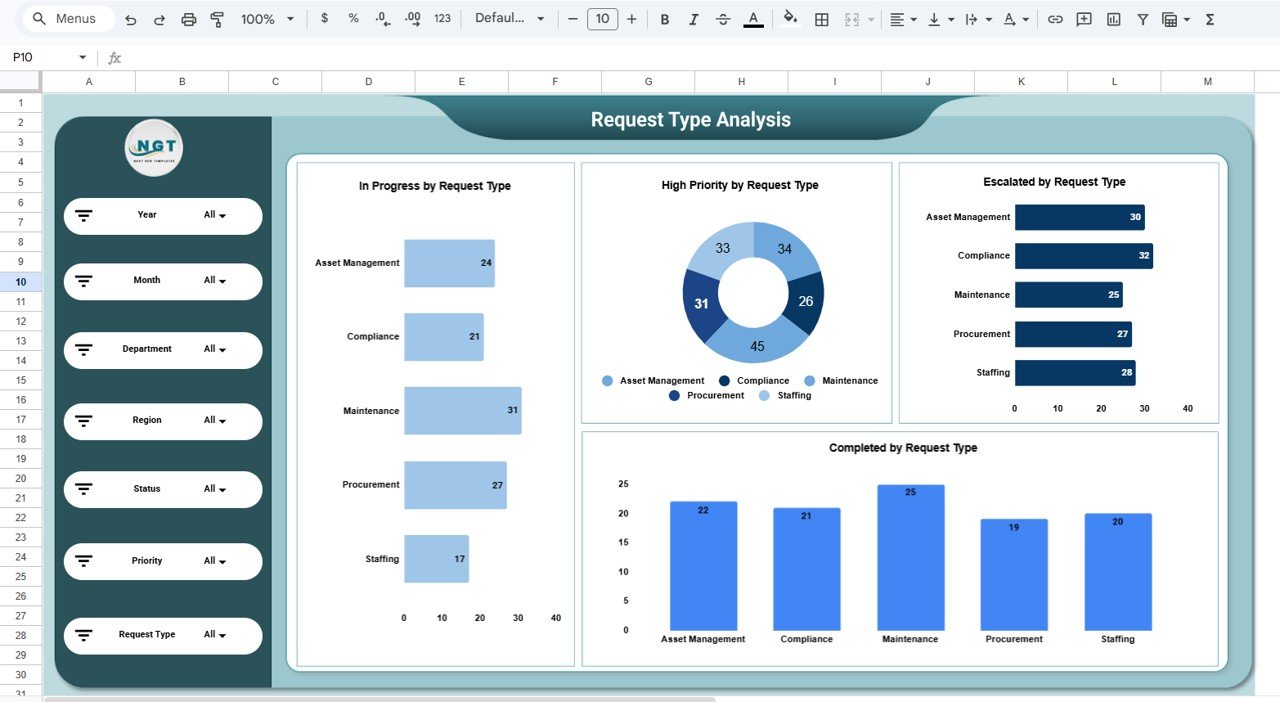1280x702 pixels.
Task: Open the Month filter All dropdown
Action: click(214, 281)
